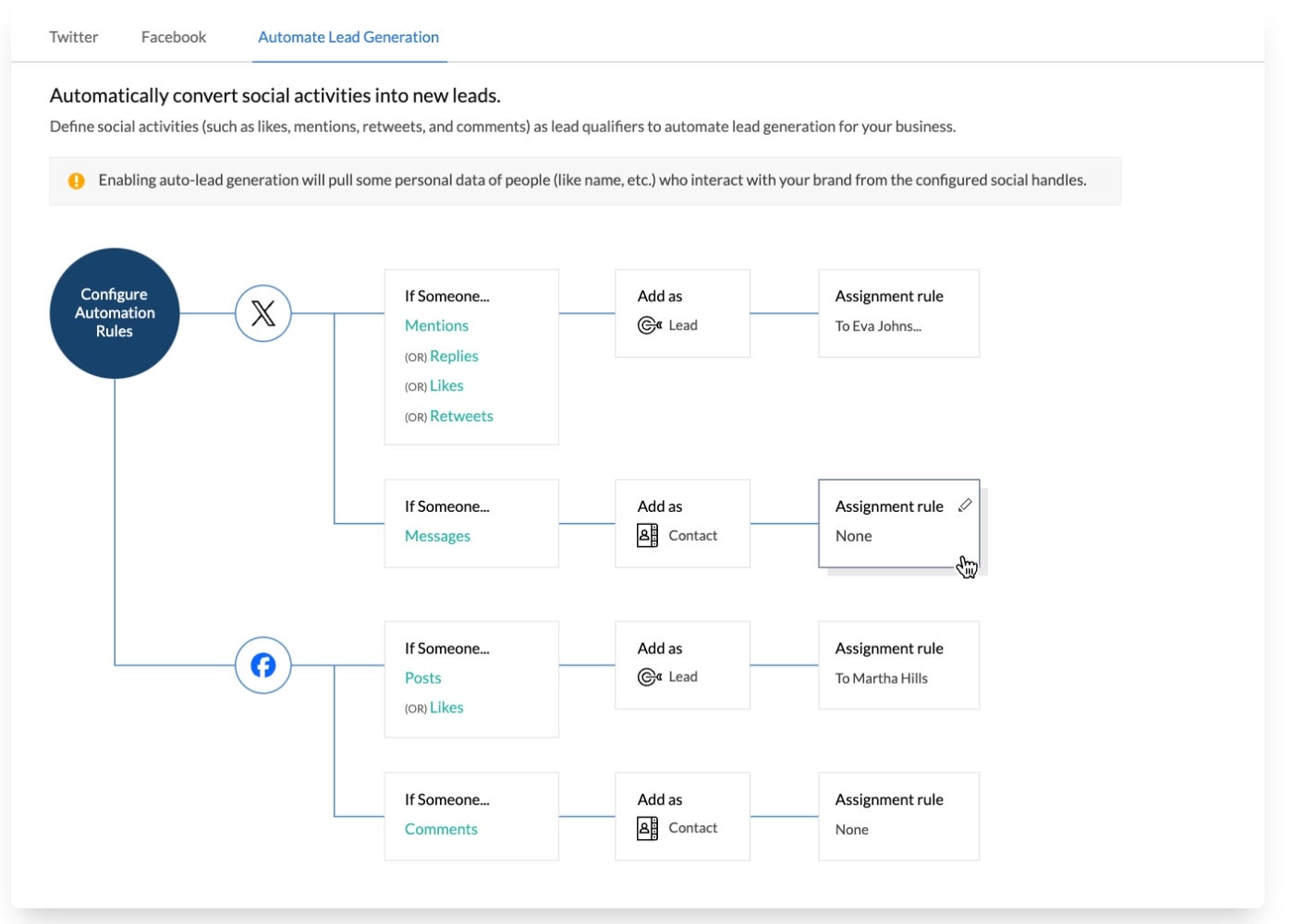Click the Contact icon in Comments row

tap(648, 829)
